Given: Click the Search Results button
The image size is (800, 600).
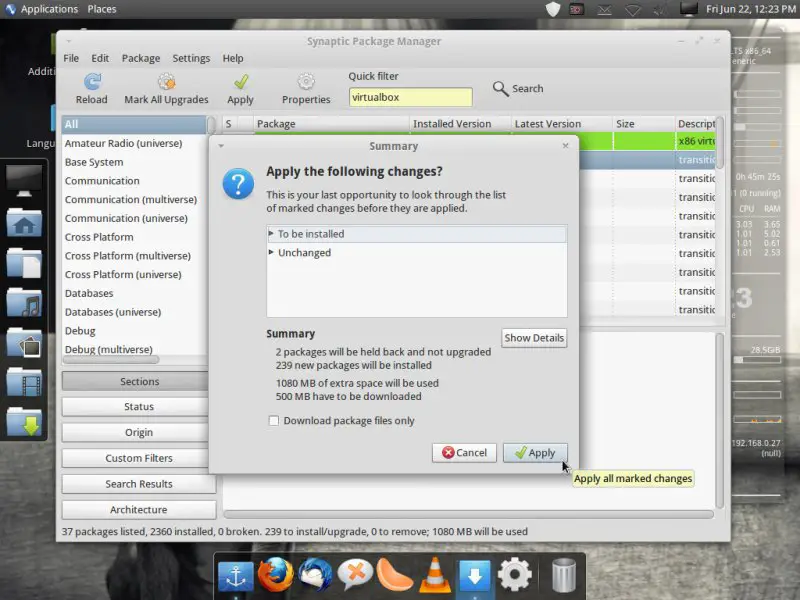Looking at the screenshot, I should pyautogui.click(x=139, y=484).
